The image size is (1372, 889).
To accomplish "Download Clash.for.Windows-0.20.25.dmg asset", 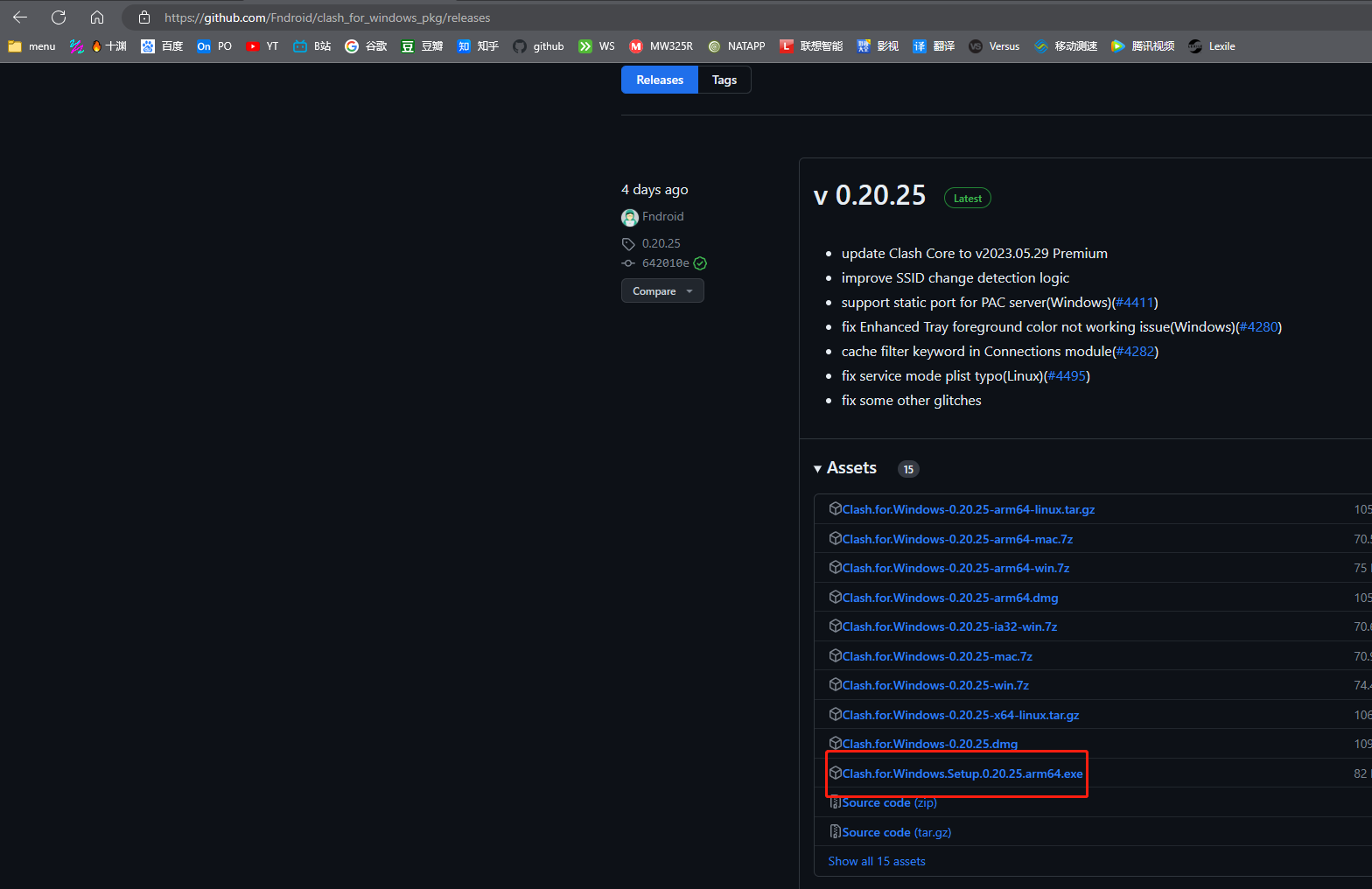I will (x=930, y=744).
